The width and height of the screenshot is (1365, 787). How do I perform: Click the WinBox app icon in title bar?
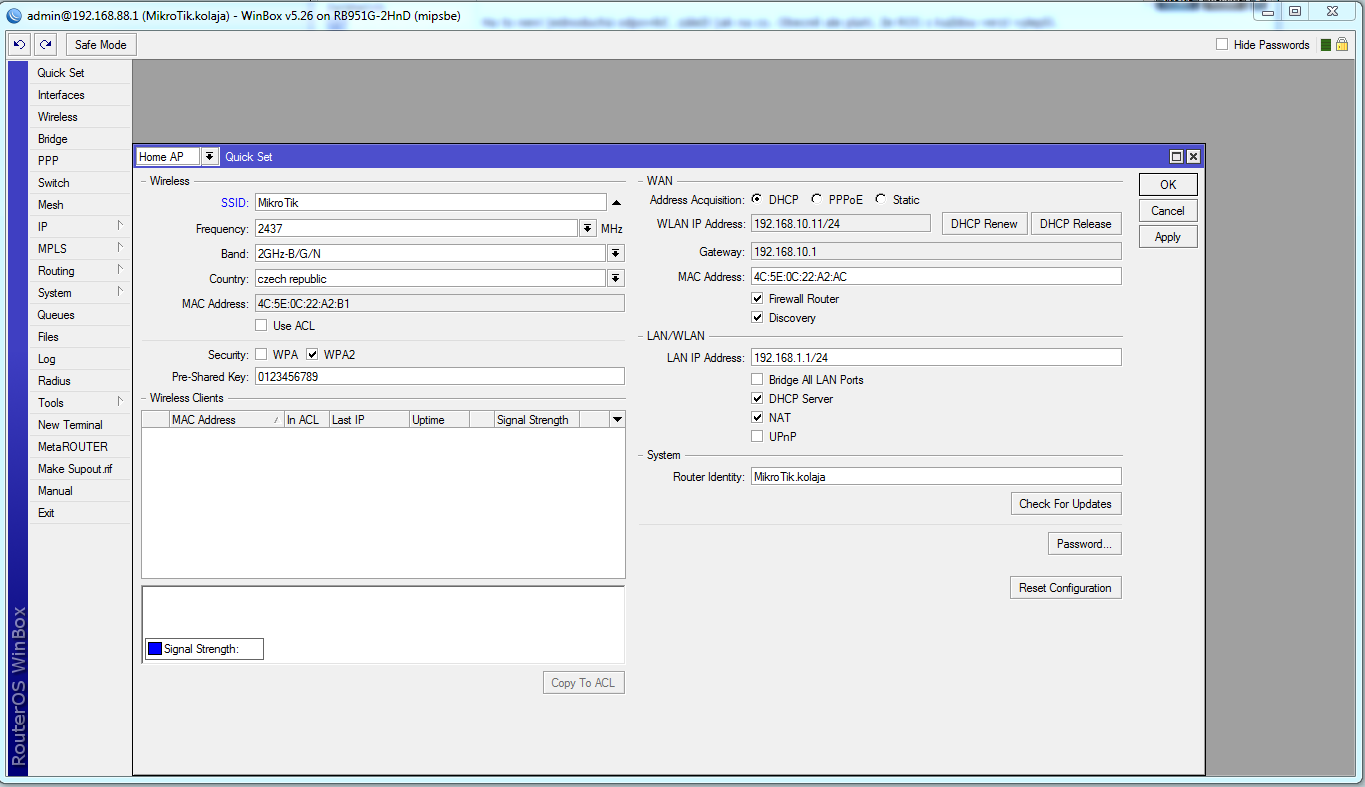pyautogui.click(x=14, y=16)
